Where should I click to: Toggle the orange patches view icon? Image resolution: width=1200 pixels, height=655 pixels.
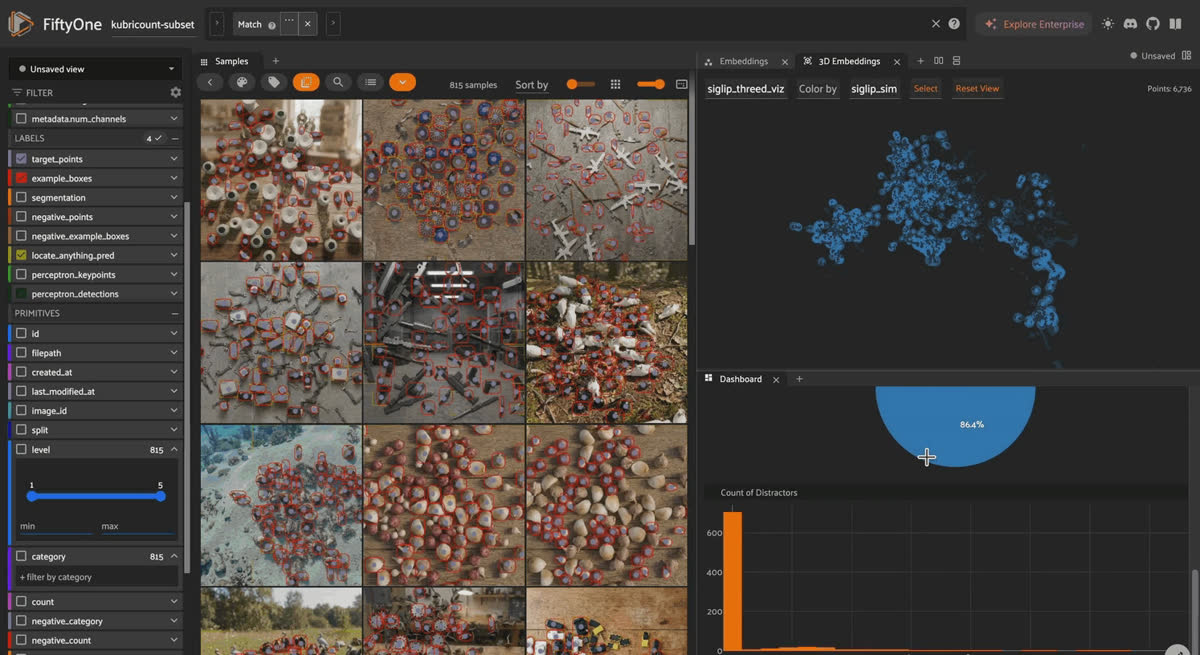[306, 83]
